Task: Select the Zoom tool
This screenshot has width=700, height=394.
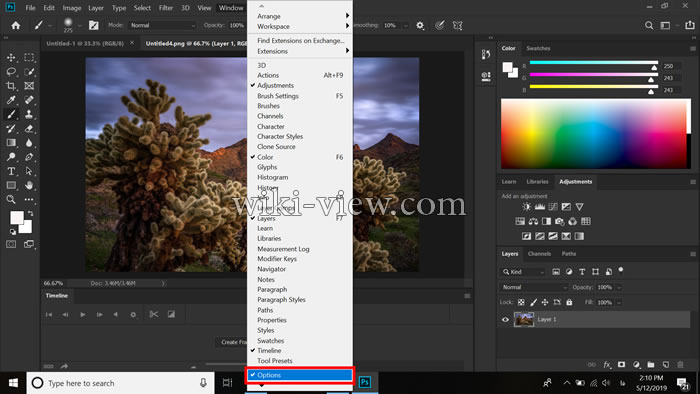Action: tap(11, 199)
